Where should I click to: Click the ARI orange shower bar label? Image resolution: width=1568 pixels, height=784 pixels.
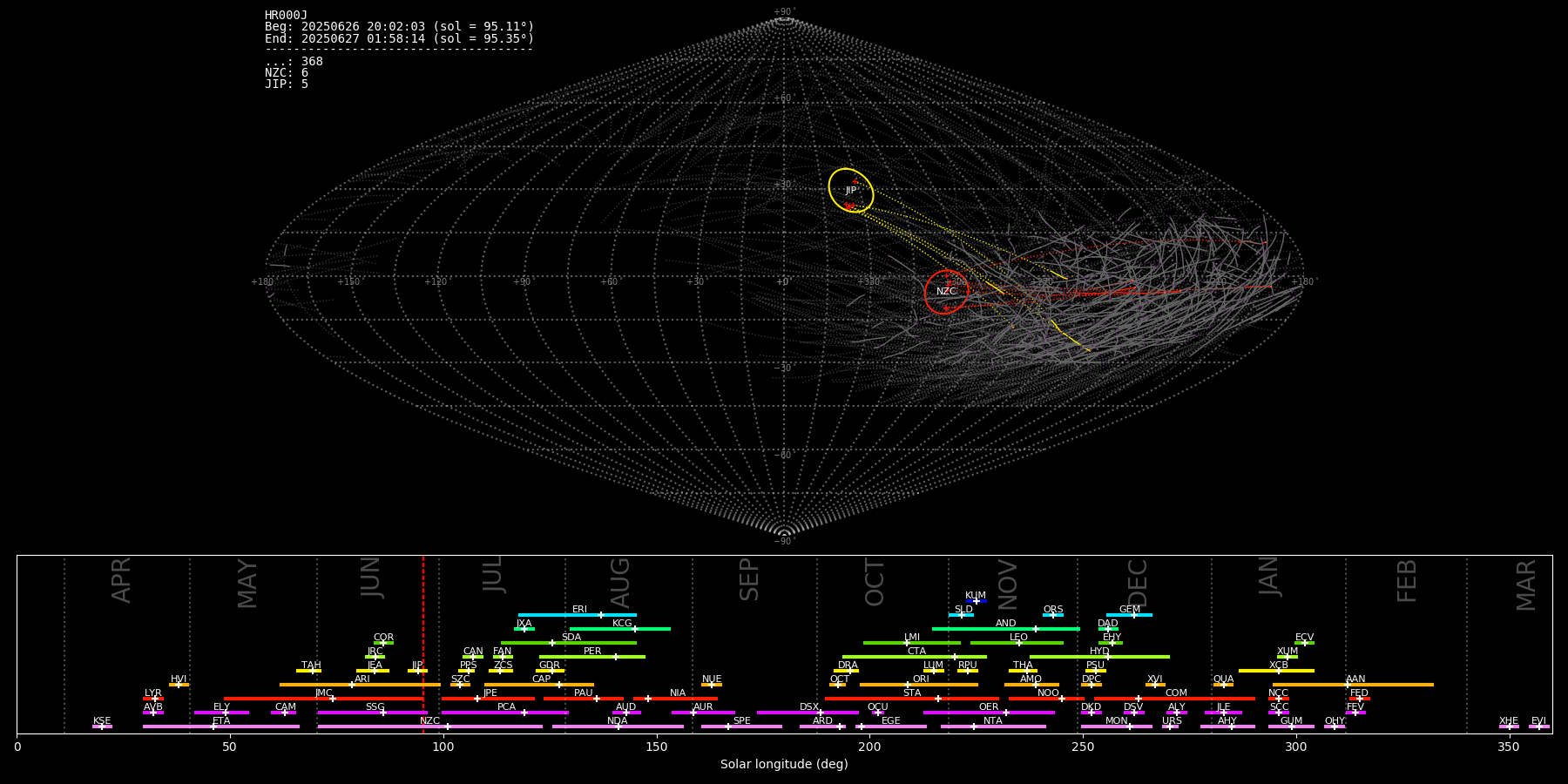[362, 679]
